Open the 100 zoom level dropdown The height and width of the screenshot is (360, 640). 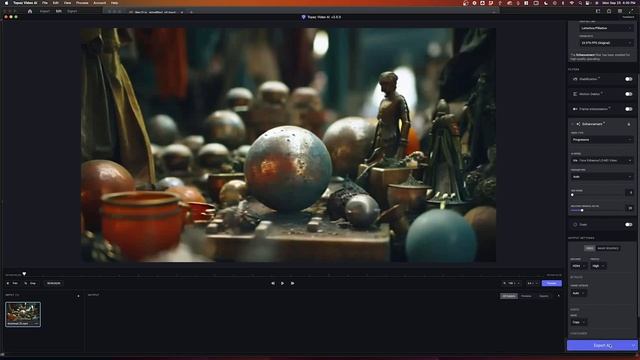512,283
